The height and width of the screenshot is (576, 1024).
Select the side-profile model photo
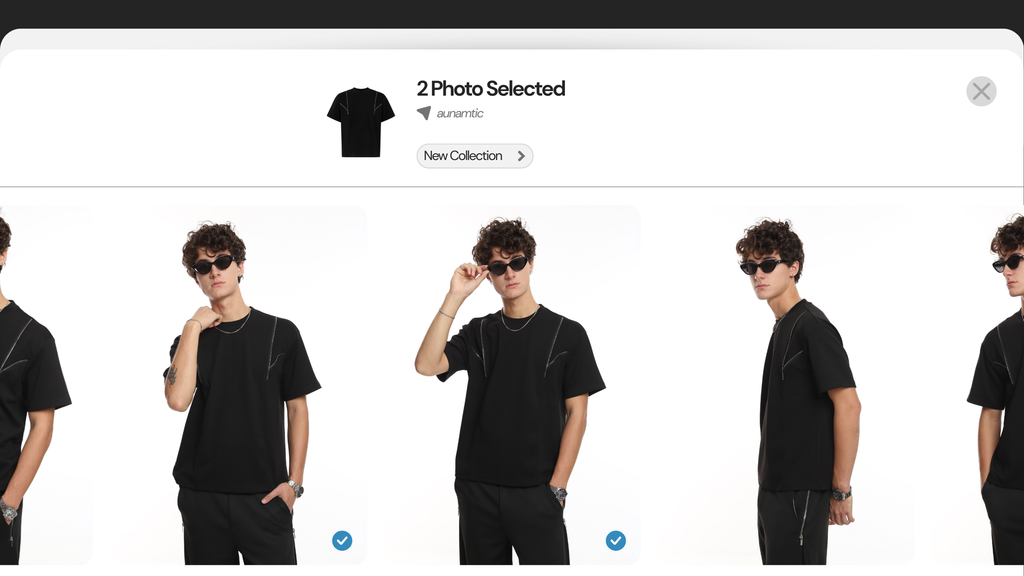click(x=790, y=385)
